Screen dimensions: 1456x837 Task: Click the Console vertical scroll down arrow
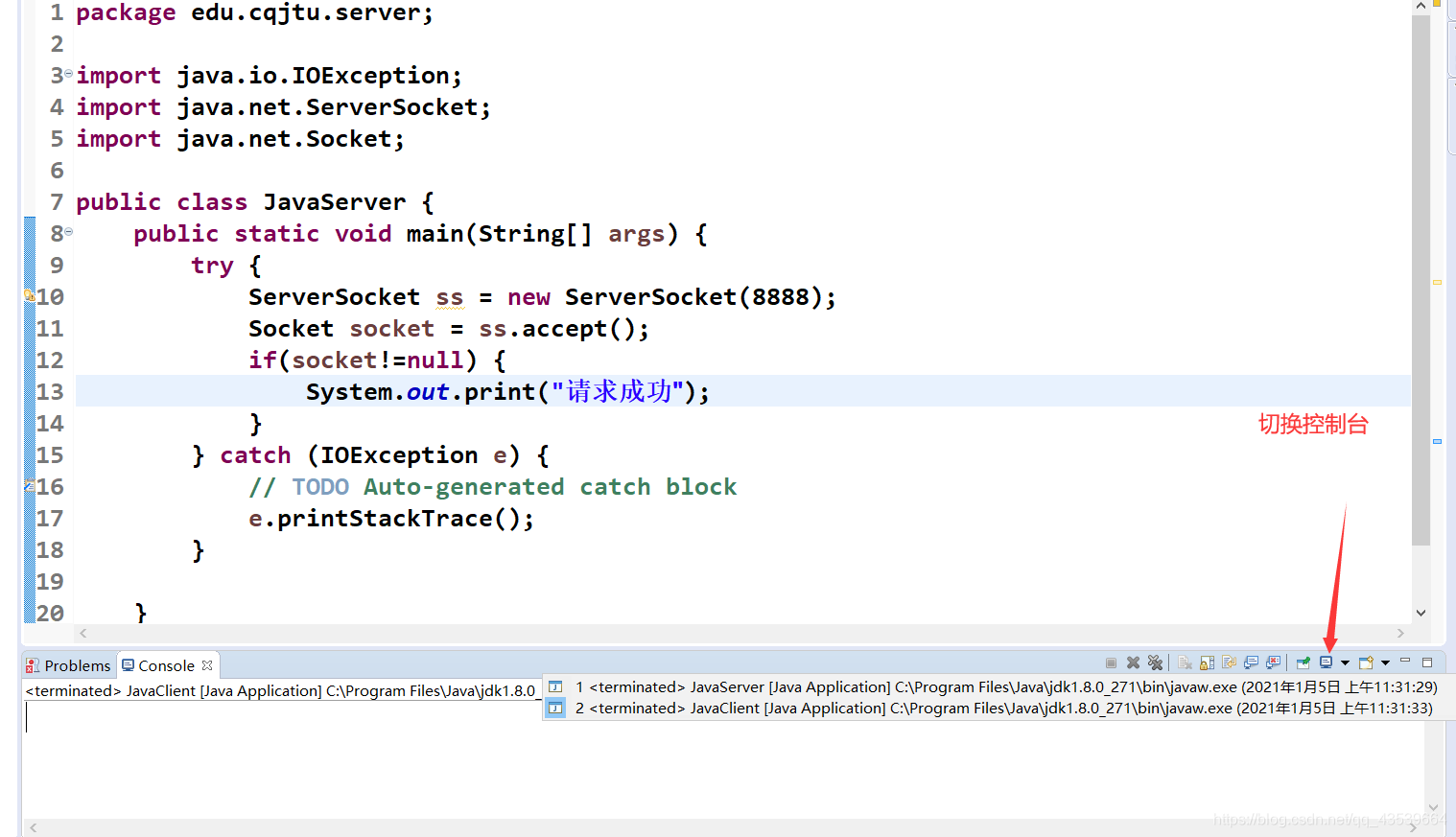point(1434,807)
